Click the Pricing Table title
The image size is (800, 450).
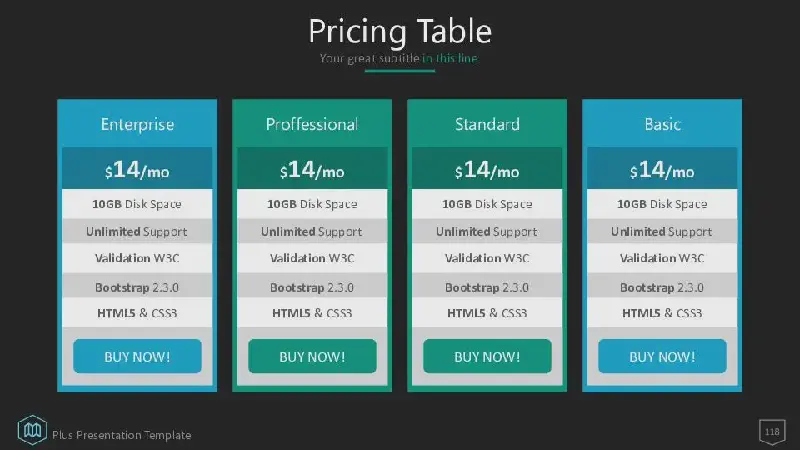coord(400,31)
